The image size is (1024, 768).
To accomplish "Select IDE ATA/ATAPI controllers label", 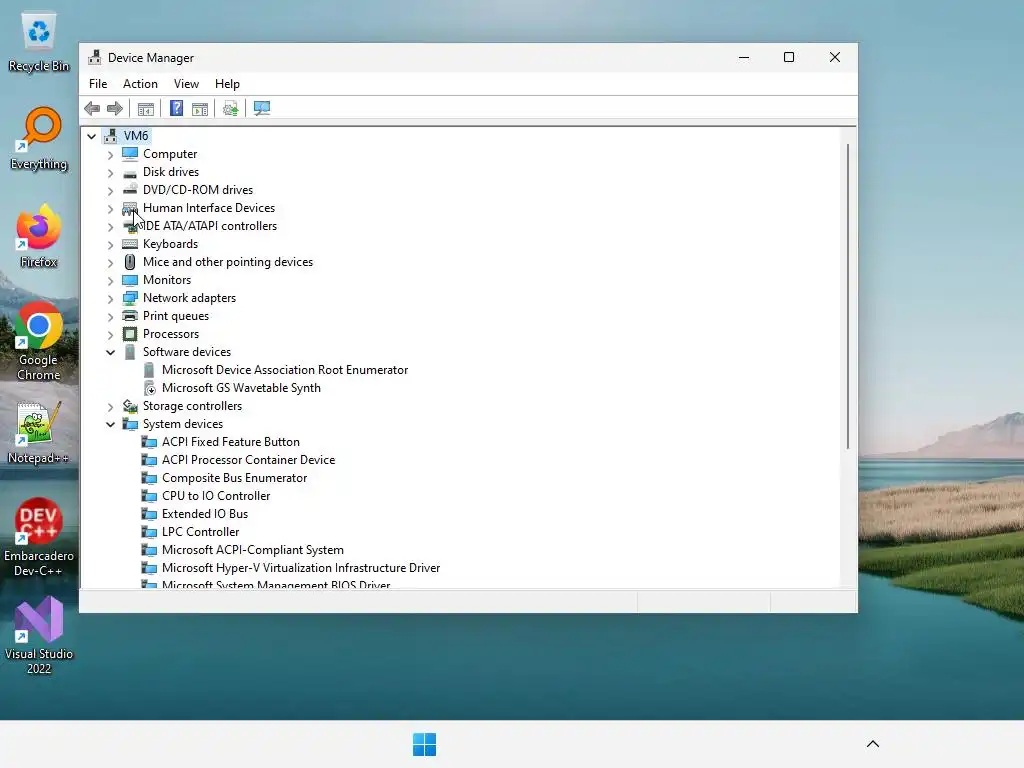I will tap(210, 226).
